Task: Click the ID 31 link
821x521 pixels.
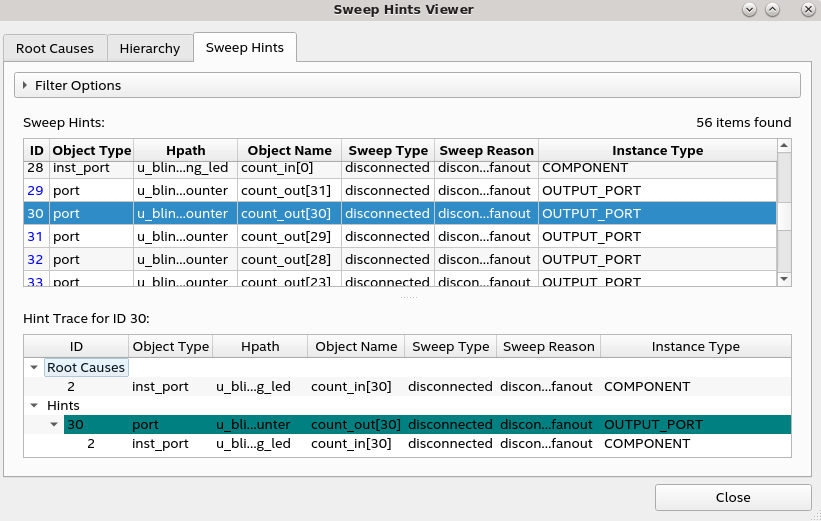Action: [35, 237]
